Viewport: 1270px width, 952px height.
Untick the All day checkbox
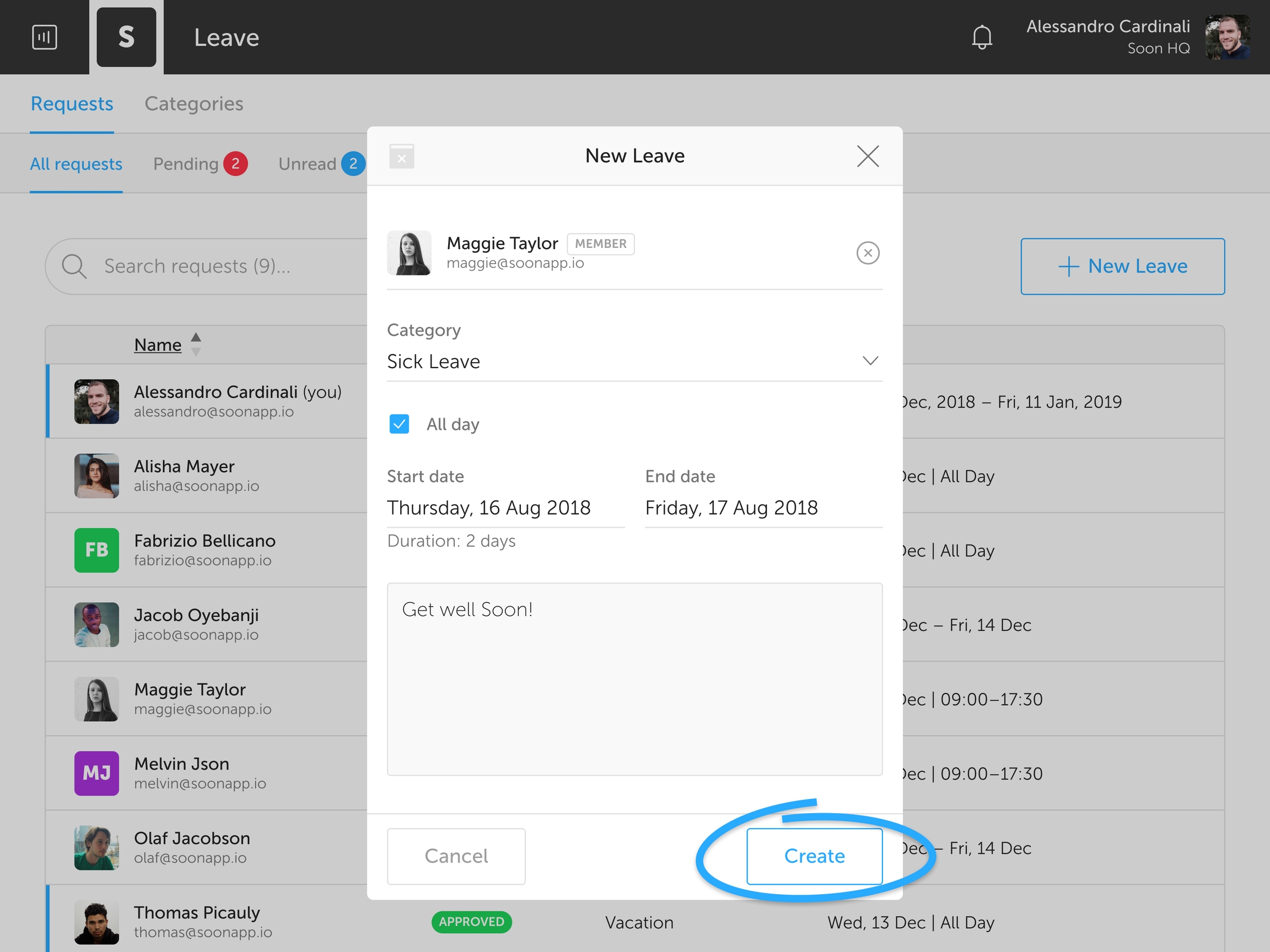coord(399,424)
